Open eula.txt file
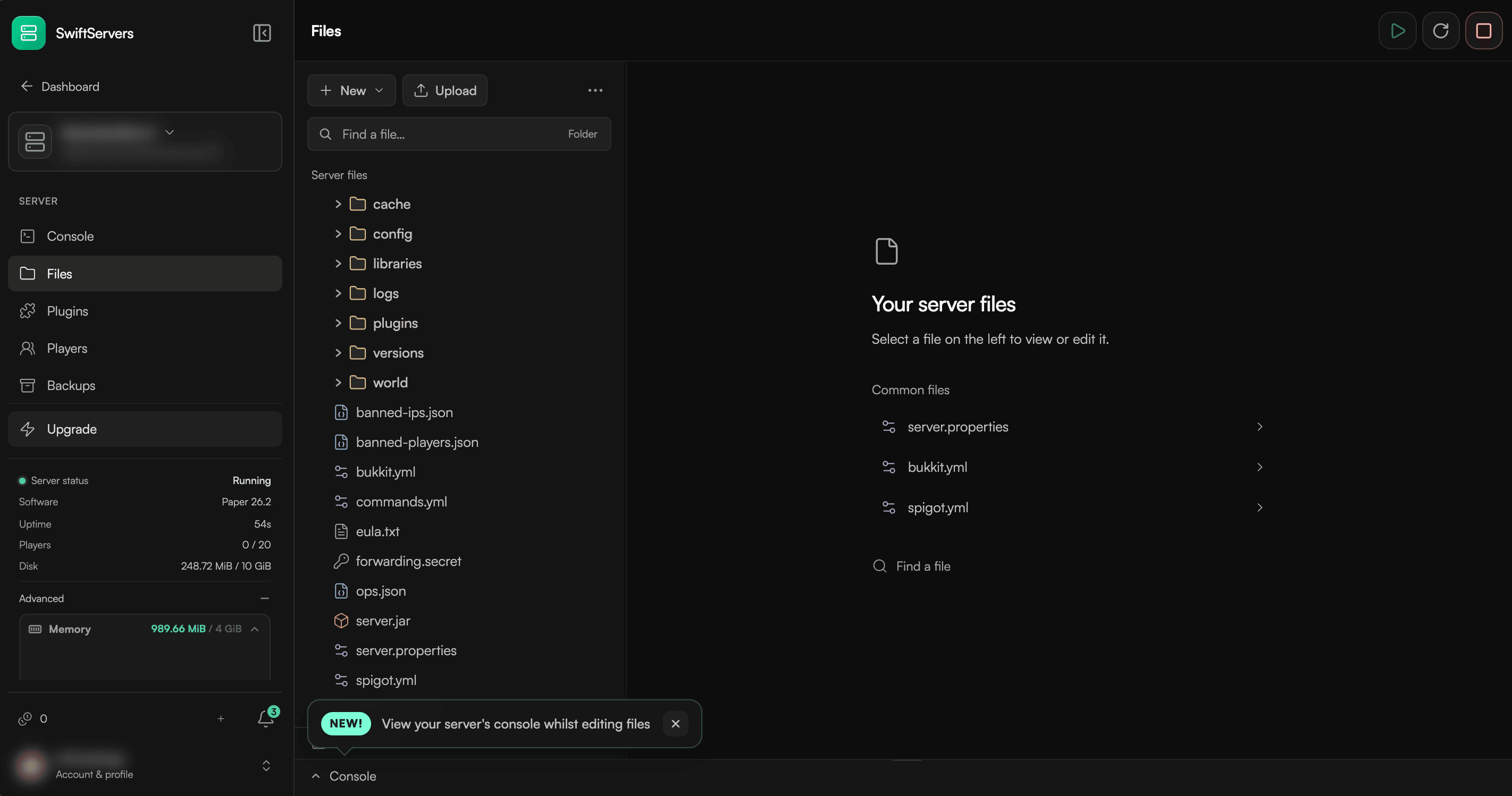The width and height of the screenshot is (1512, 796). point(367,531)
